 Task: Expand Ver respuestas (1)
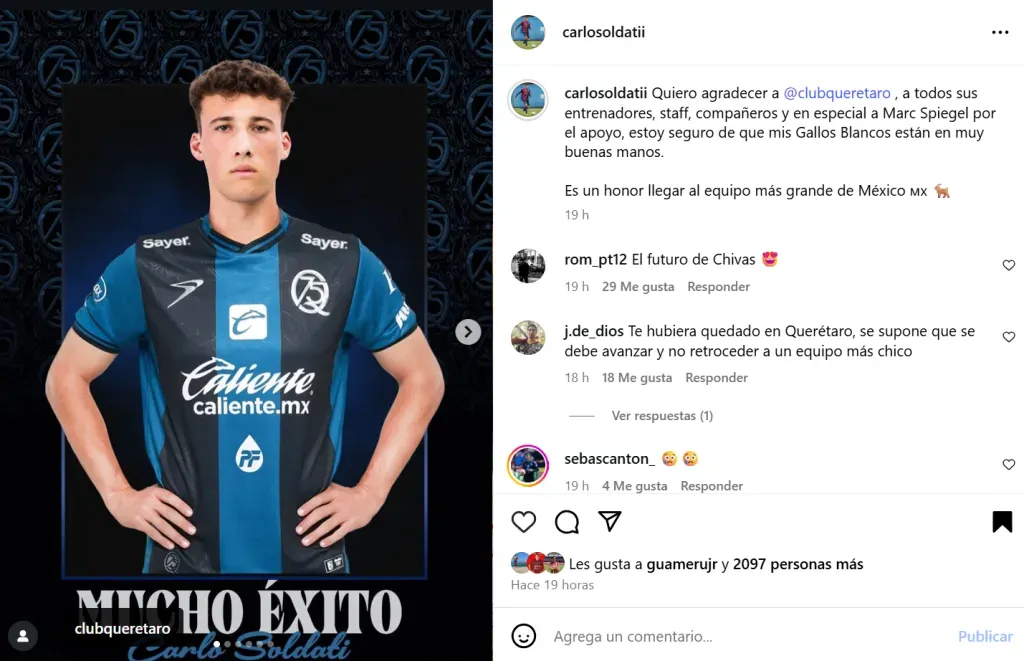(x=662, y=415)
